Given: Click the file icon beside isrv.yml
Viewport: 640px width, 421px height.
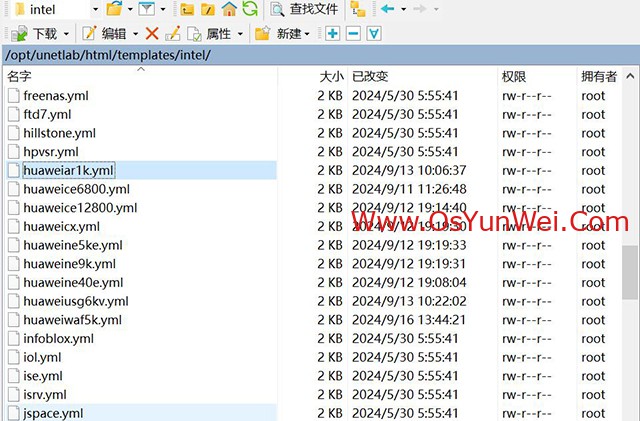Looking at the screenshot, I should [14, 395].
